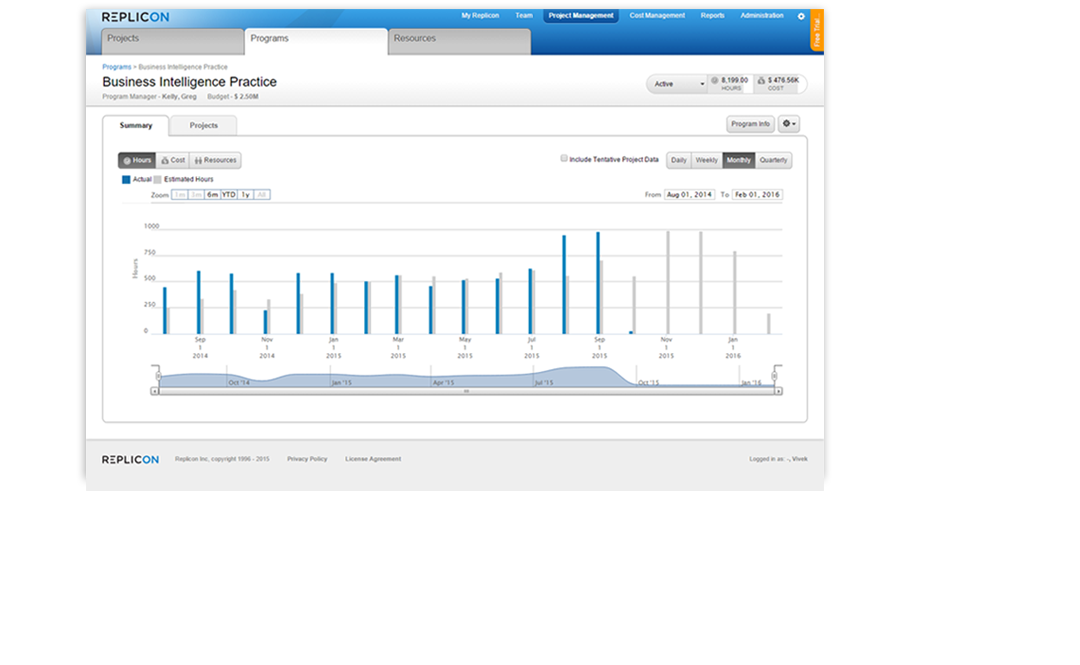Zoom chart to YTD
This screenshot has height=665, width=1080.
229,195
